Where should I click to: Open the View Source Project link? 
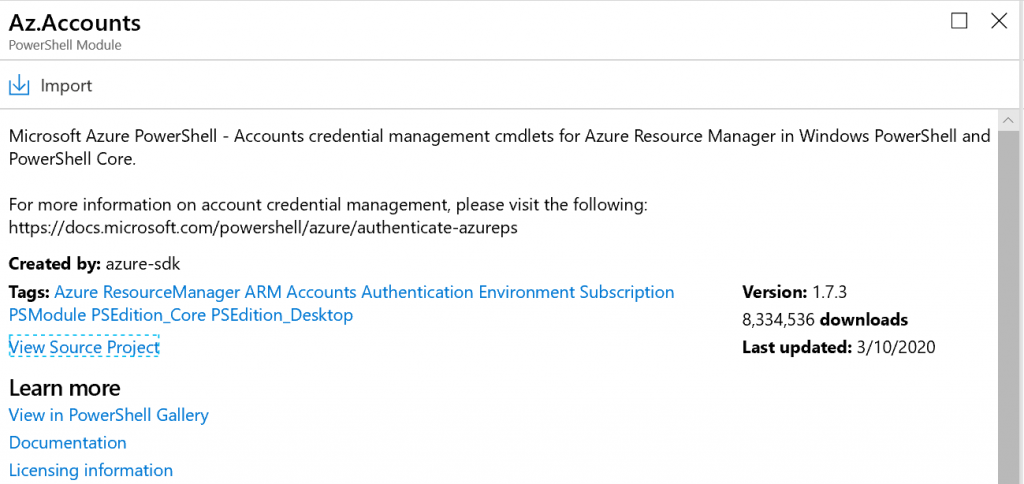[x=84, y=347]
